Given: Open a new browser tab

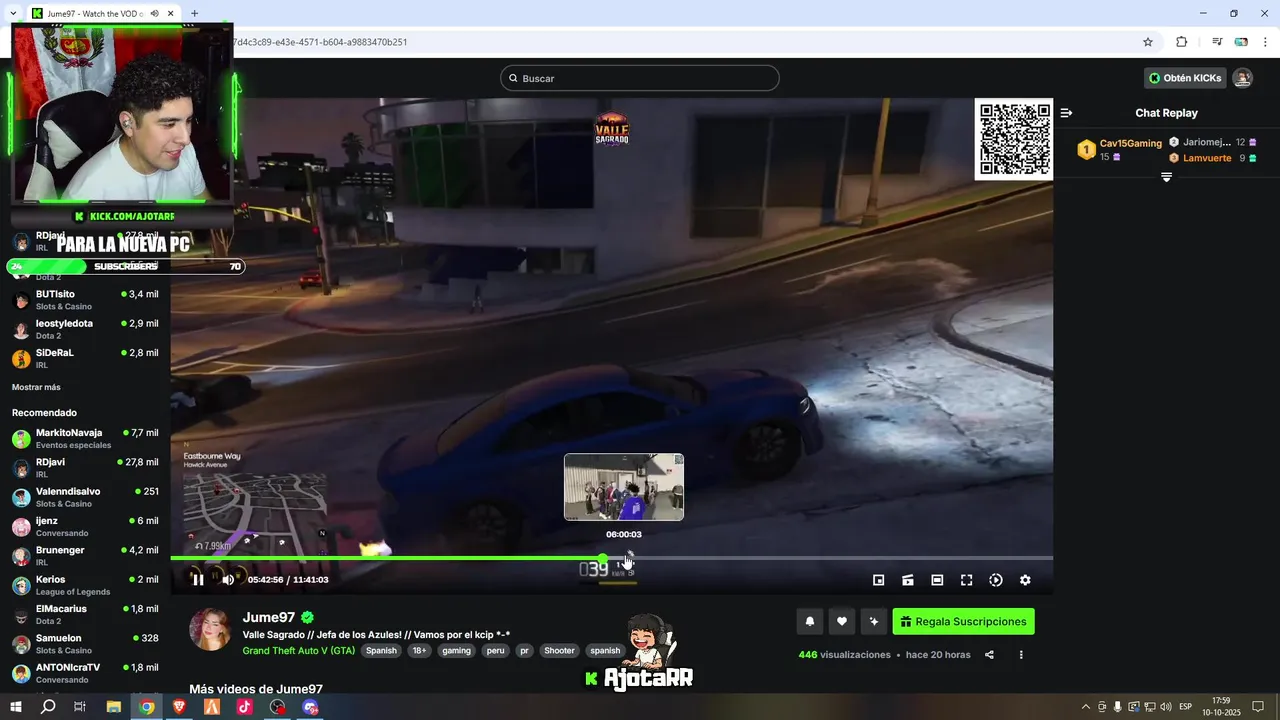Looking at the screenshot, I should [x=195, y=14].
